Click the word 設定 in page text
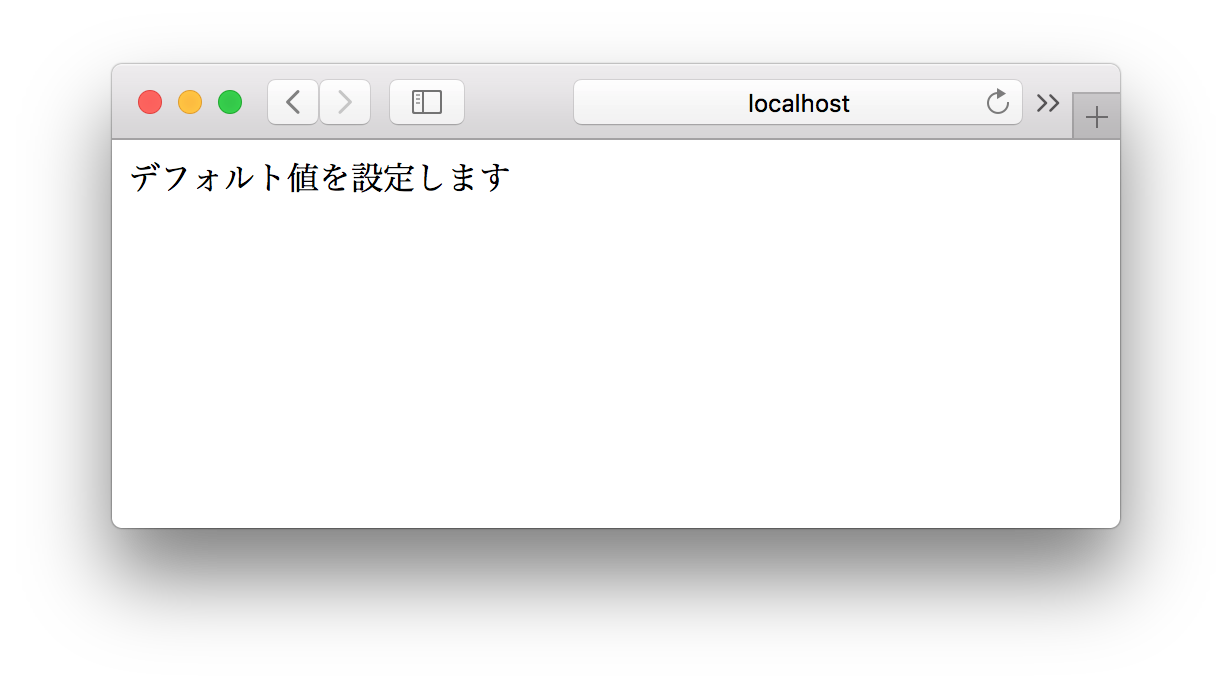 coord(384,178)
